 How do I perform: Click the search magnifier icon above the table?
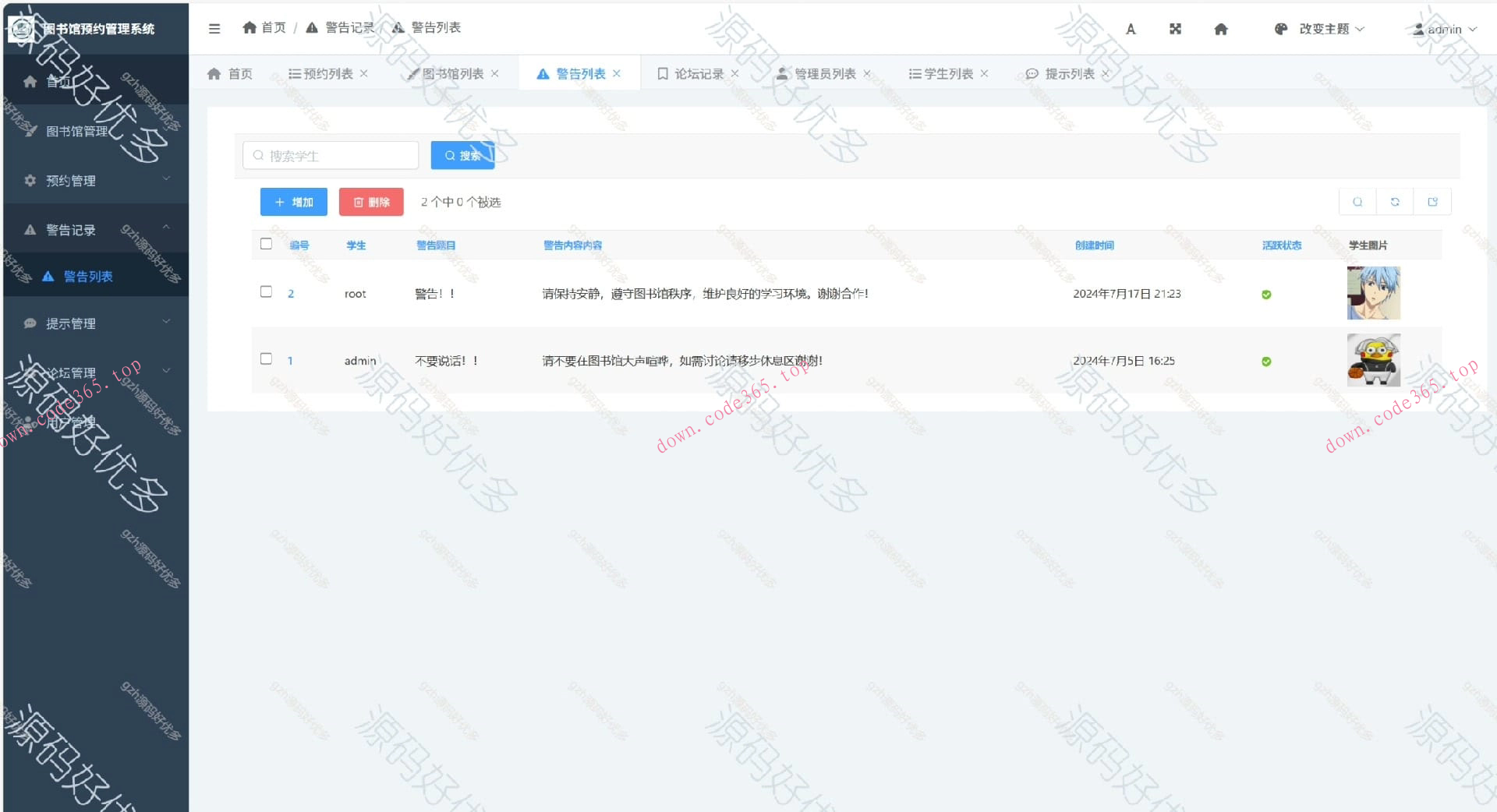pyautogui.click(x=1357, y=201)
